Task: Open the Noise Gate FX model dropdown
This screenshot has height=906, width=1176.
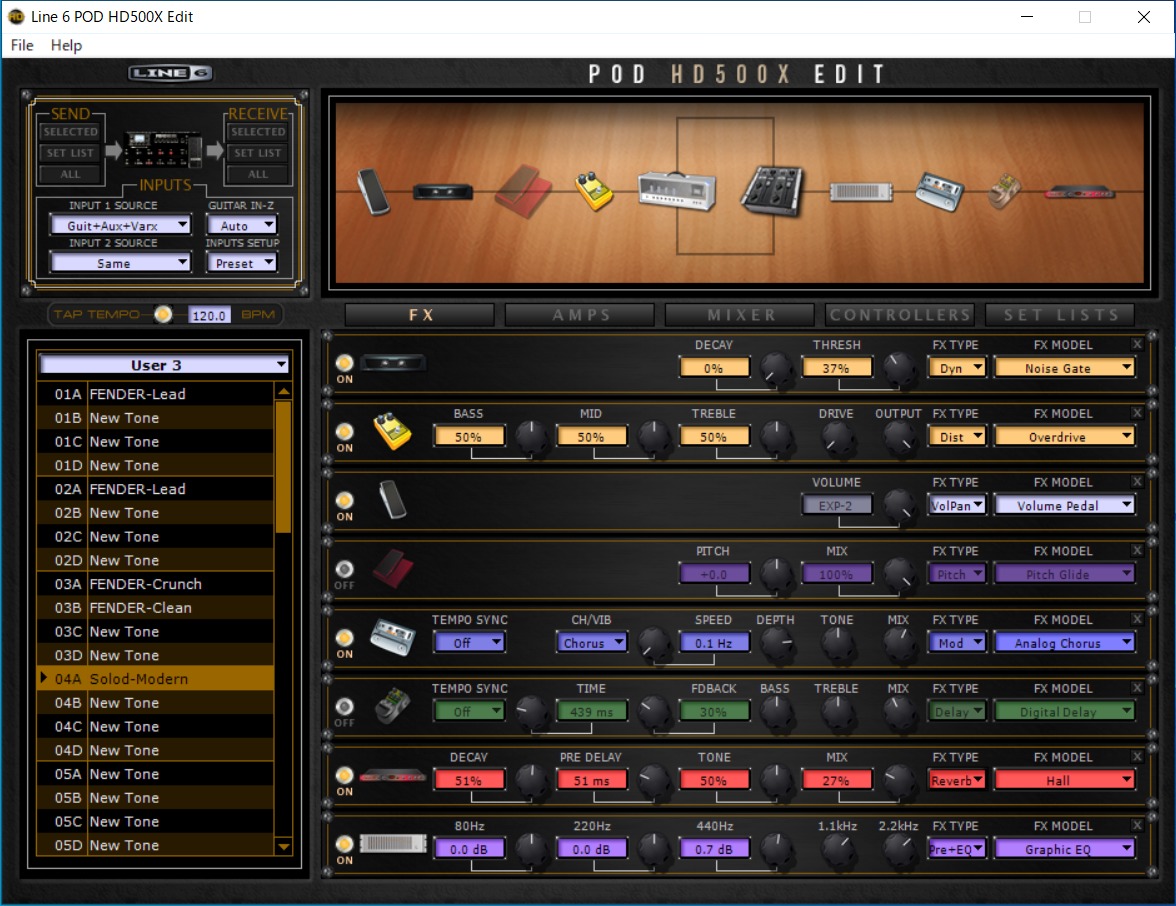Action: click(x=1065, y=368)
